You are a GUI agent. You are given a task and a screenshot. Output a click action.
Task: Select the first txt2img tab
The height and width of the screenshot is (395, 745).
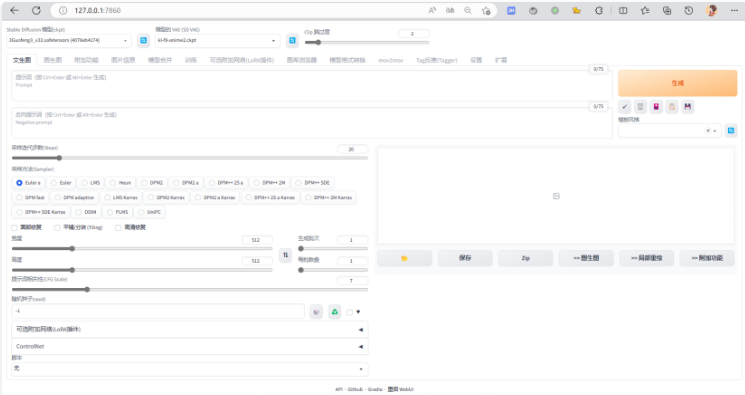(22, 60)
